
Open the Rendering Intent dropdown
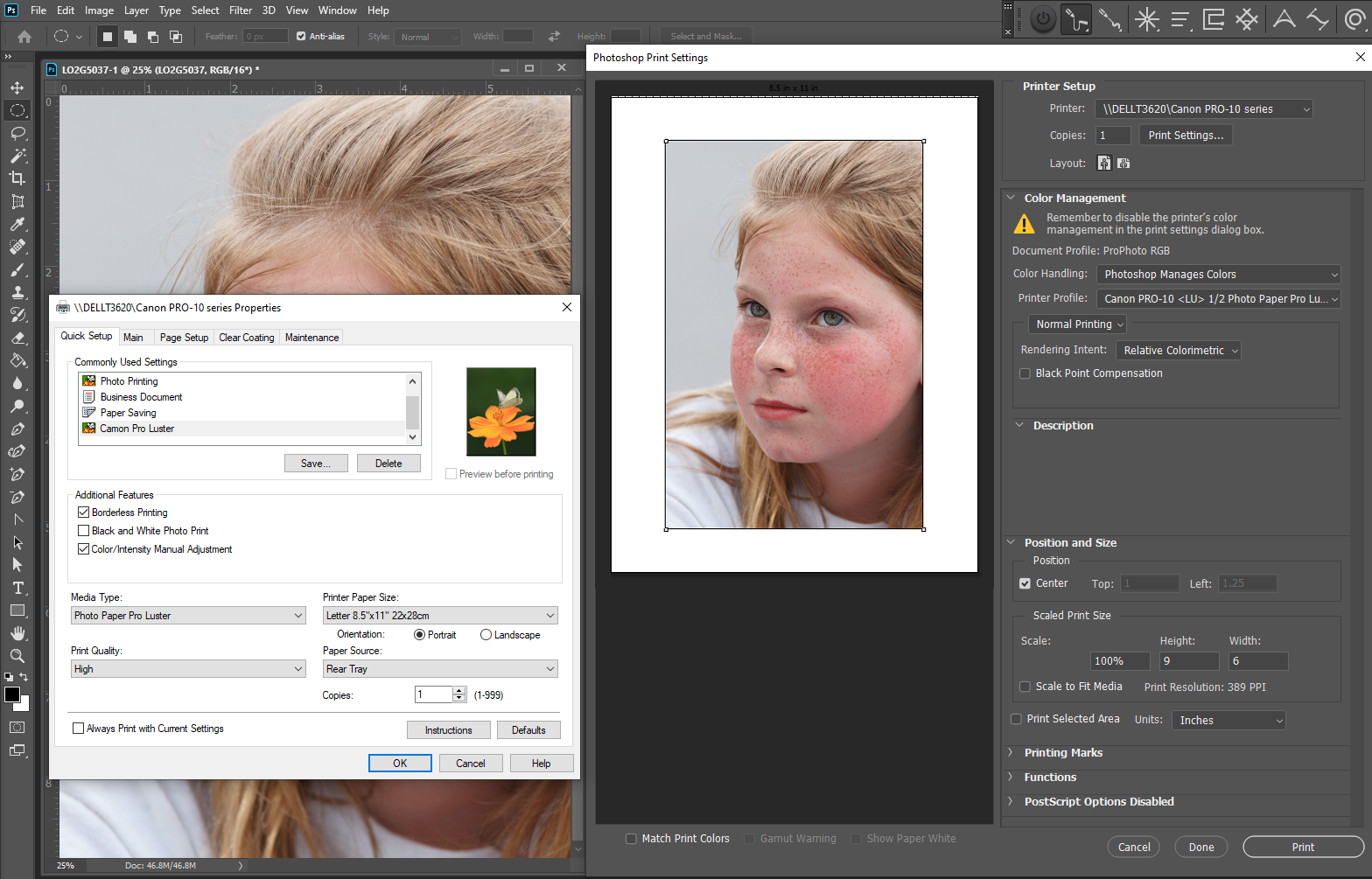1179,351
